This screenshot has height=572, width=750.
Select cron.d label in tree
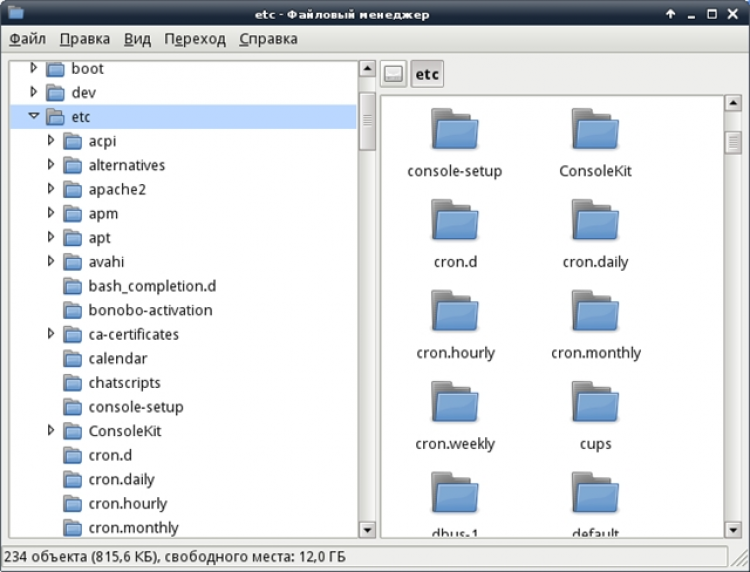coord(110,455)
